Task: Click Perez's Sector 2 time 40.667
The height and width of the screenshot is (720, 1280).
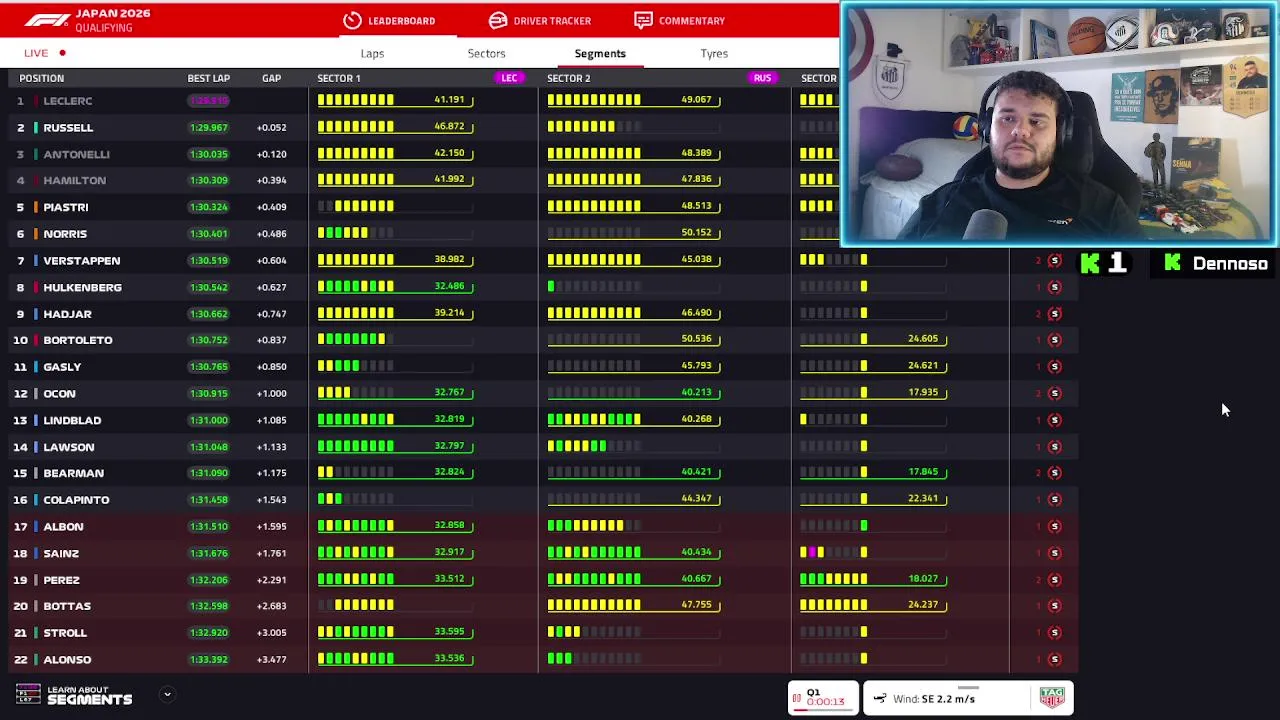Action: [x=696, y=579]
